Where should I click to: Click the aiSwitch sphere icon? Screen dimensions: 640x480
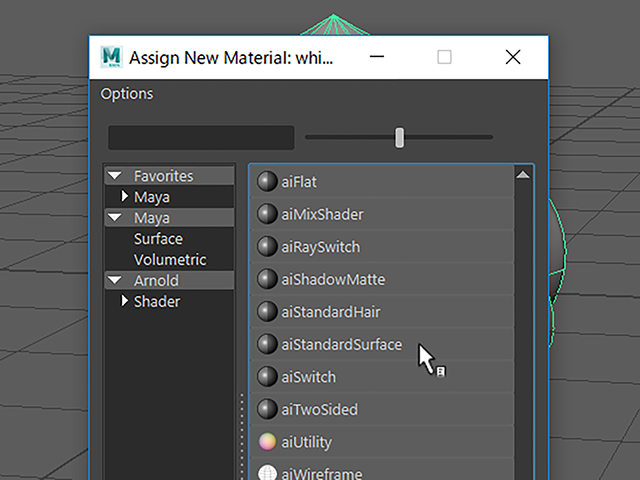pos(267,376)
